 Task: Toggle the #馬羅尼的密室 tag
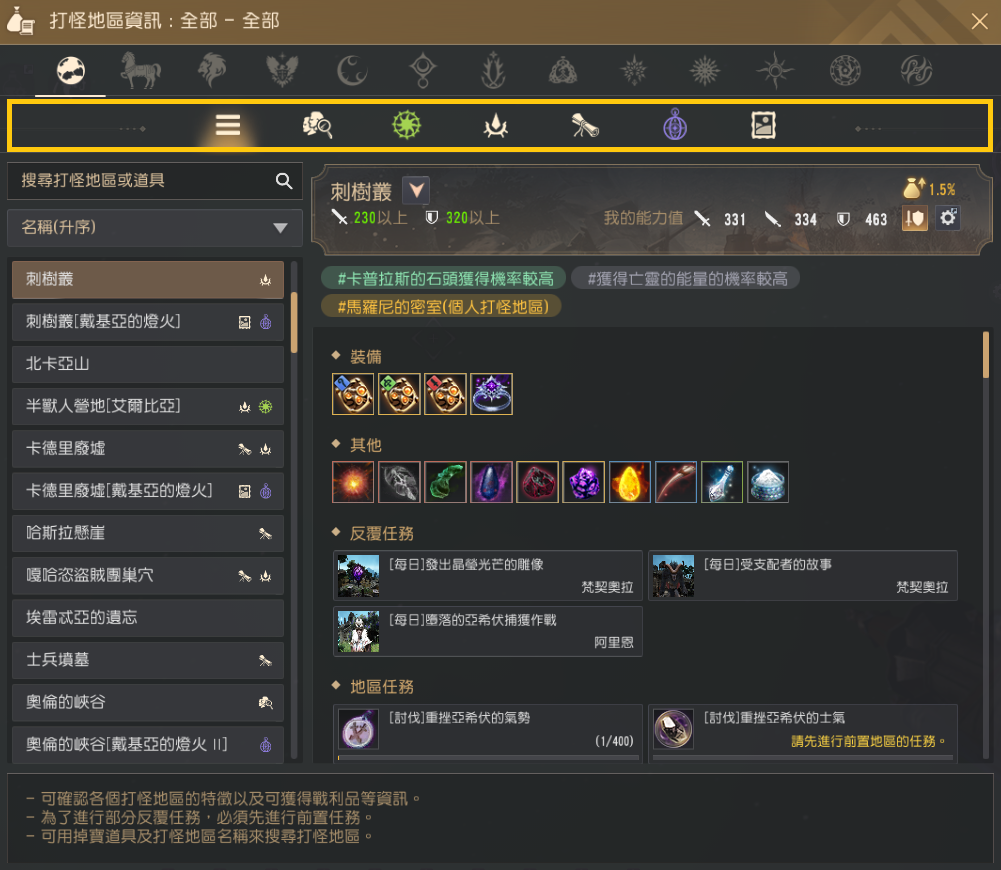441,306
